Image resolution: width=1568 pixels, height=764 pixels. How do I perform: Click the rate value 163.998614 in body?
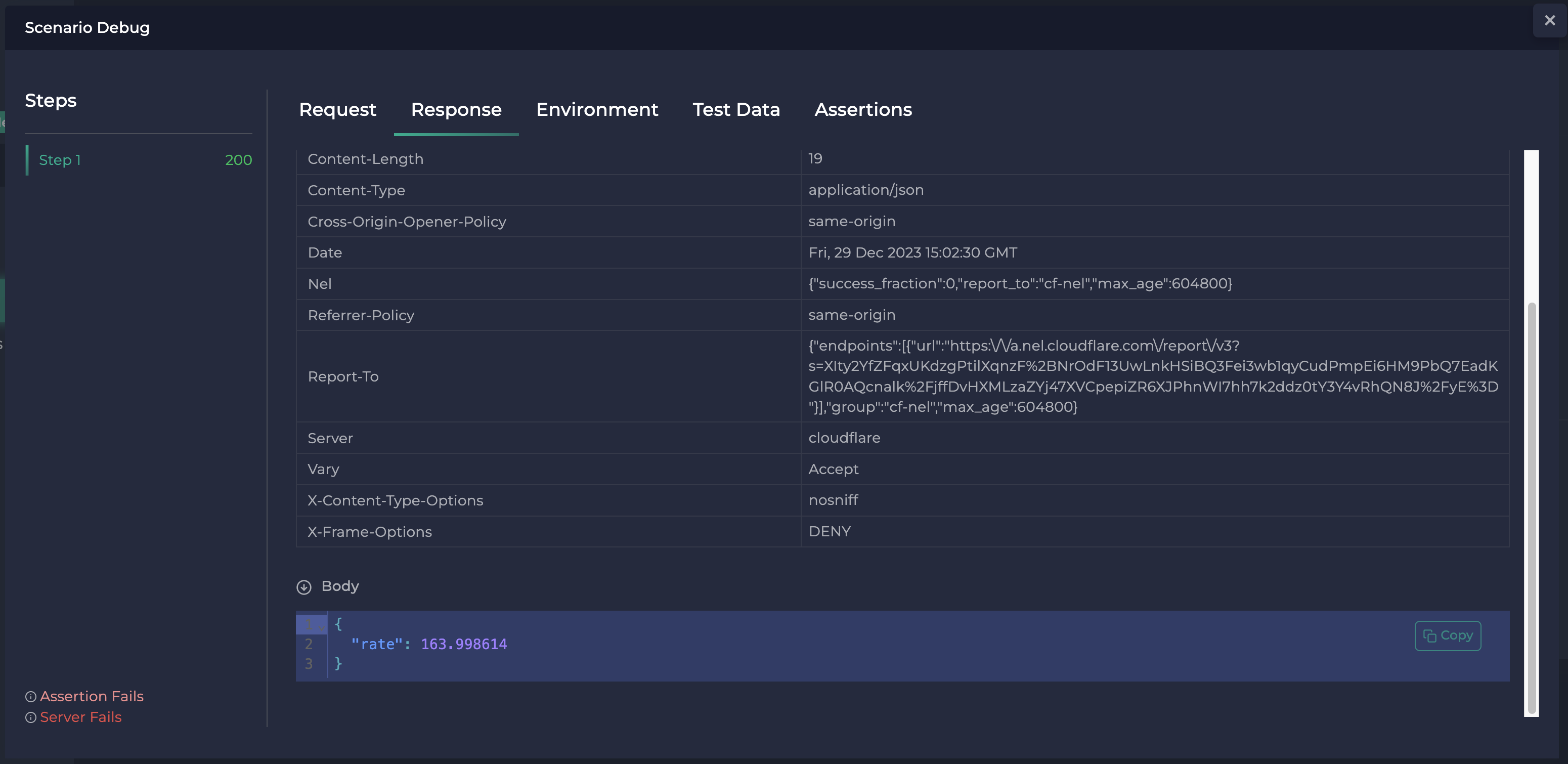tap(463, 644)
